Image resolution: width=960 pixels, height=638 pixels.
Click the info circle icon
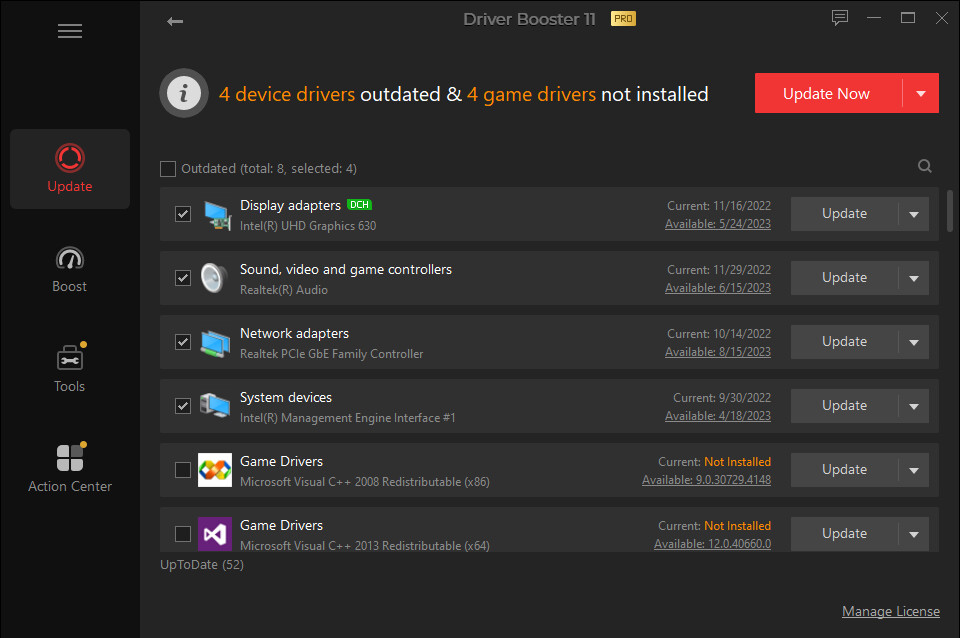click(x=181, y=95)
